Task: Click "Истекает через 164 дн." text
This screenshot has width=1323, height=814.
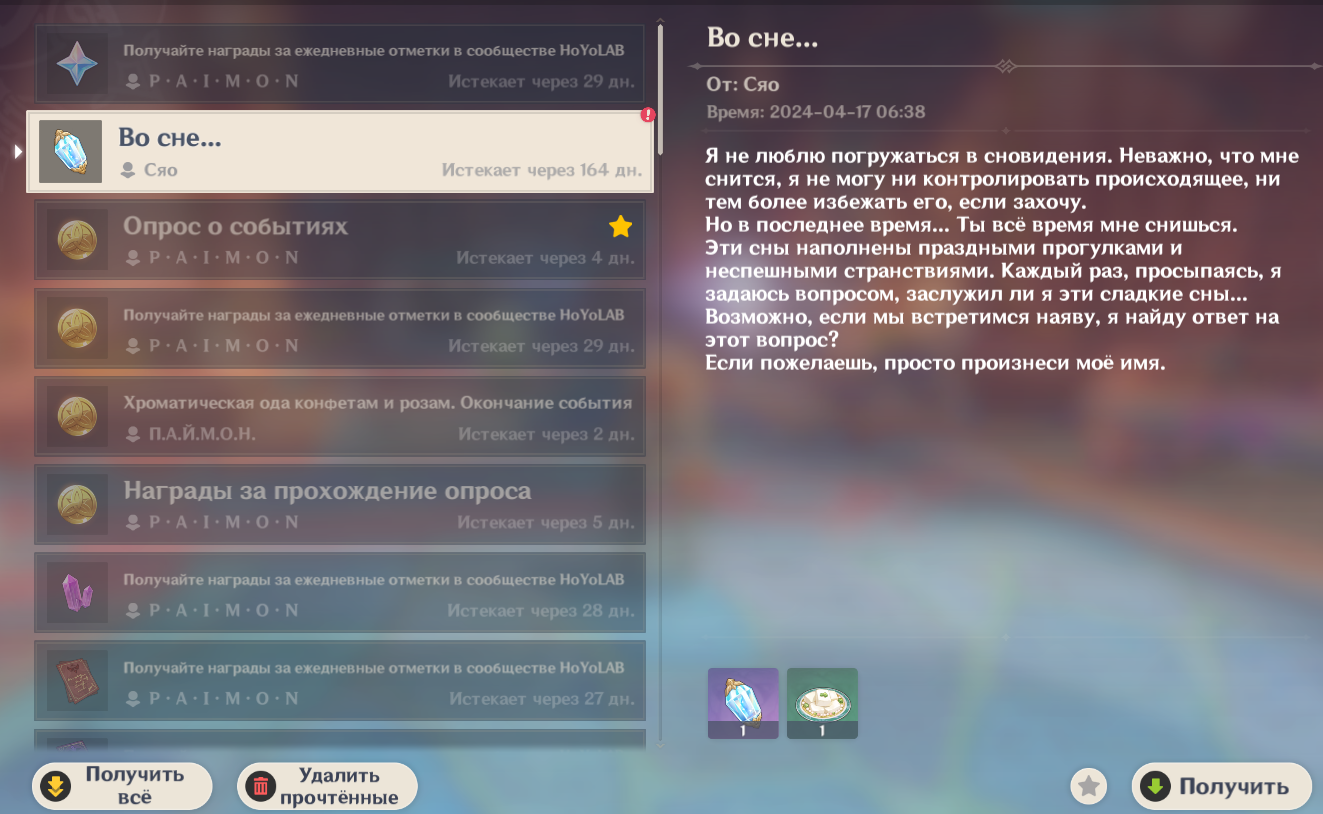Action: [542, 171]
